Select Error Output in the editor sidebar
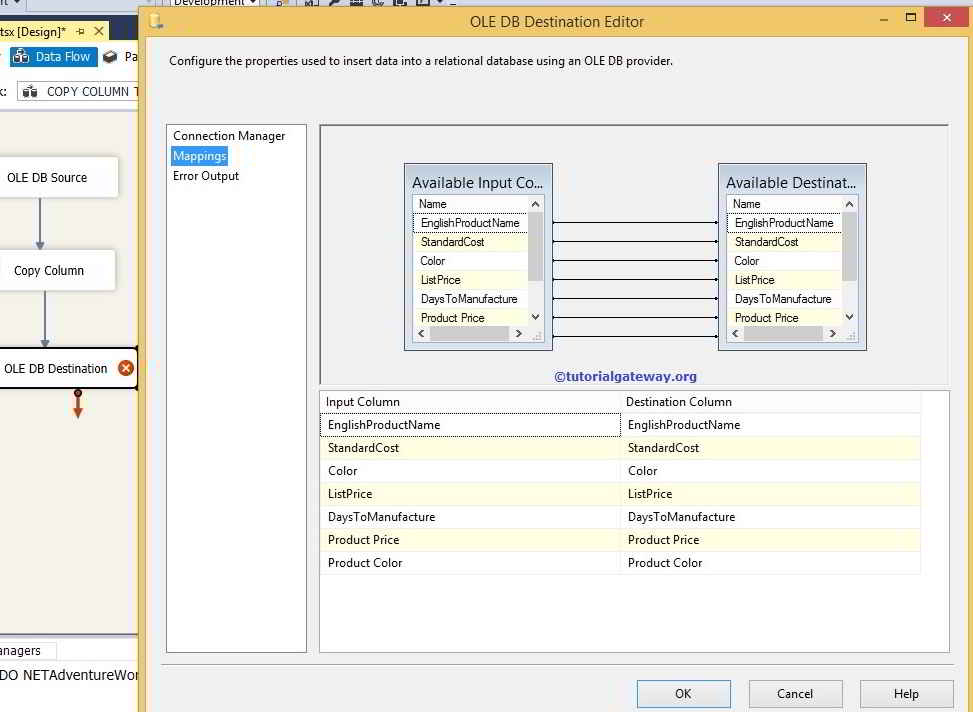Viewport: 973px width, 712px height. [x=205, y=176]
